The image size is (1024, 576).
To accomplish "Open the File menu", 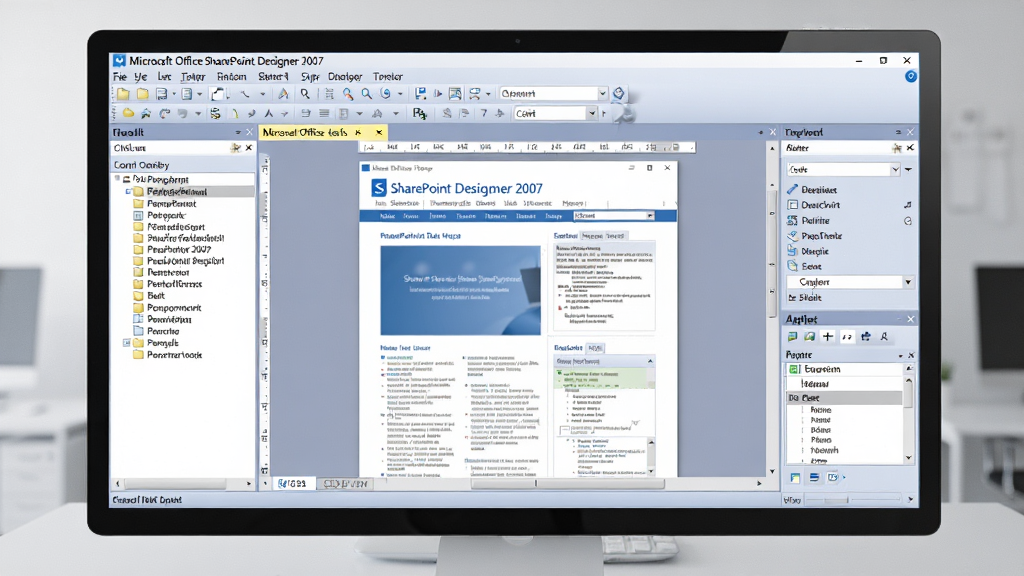I will (x=120, y=77).
